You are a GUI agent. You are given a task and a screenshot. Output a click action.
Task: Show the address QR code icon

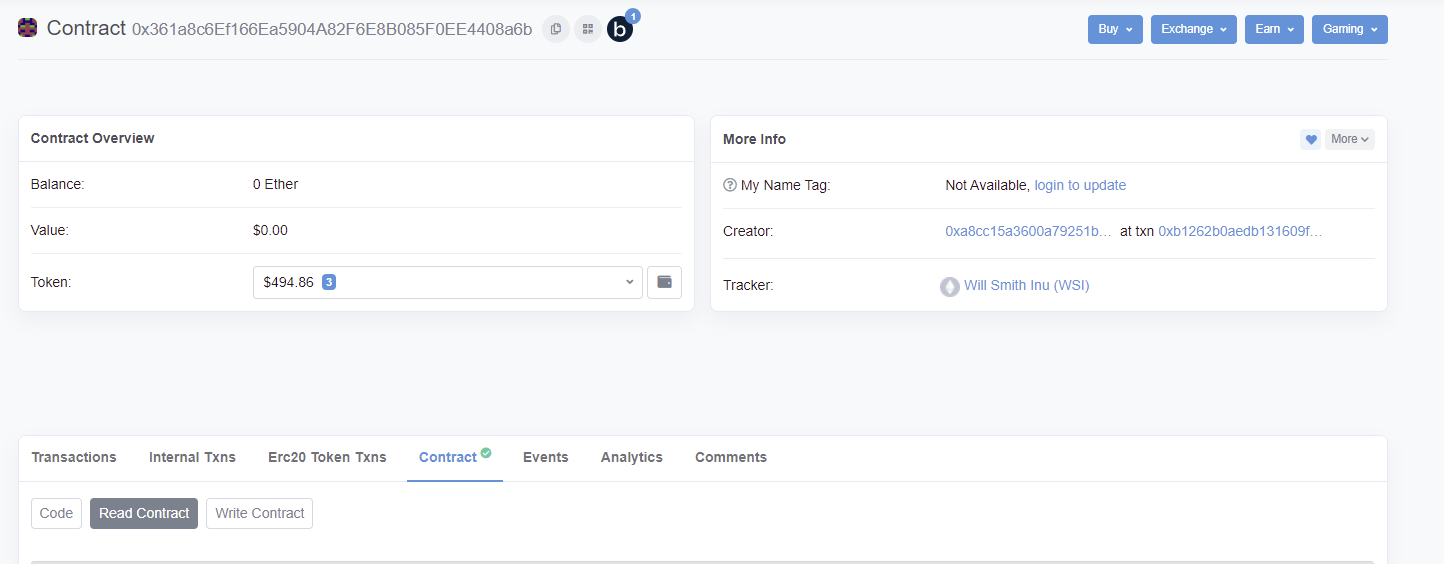pyautogui.click(x=588, y=29)
